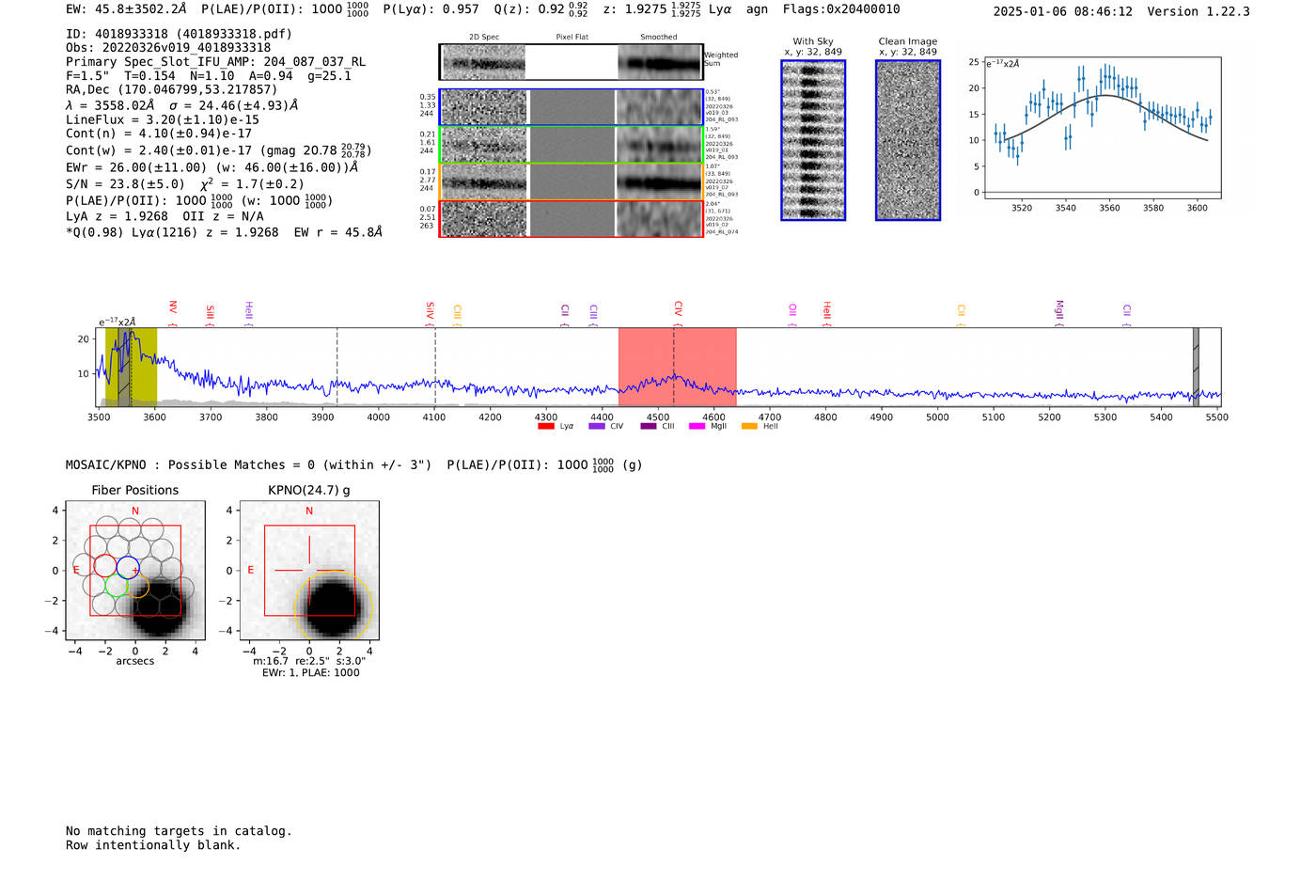Click the MgII line label above spectrum

[1059, 311]
